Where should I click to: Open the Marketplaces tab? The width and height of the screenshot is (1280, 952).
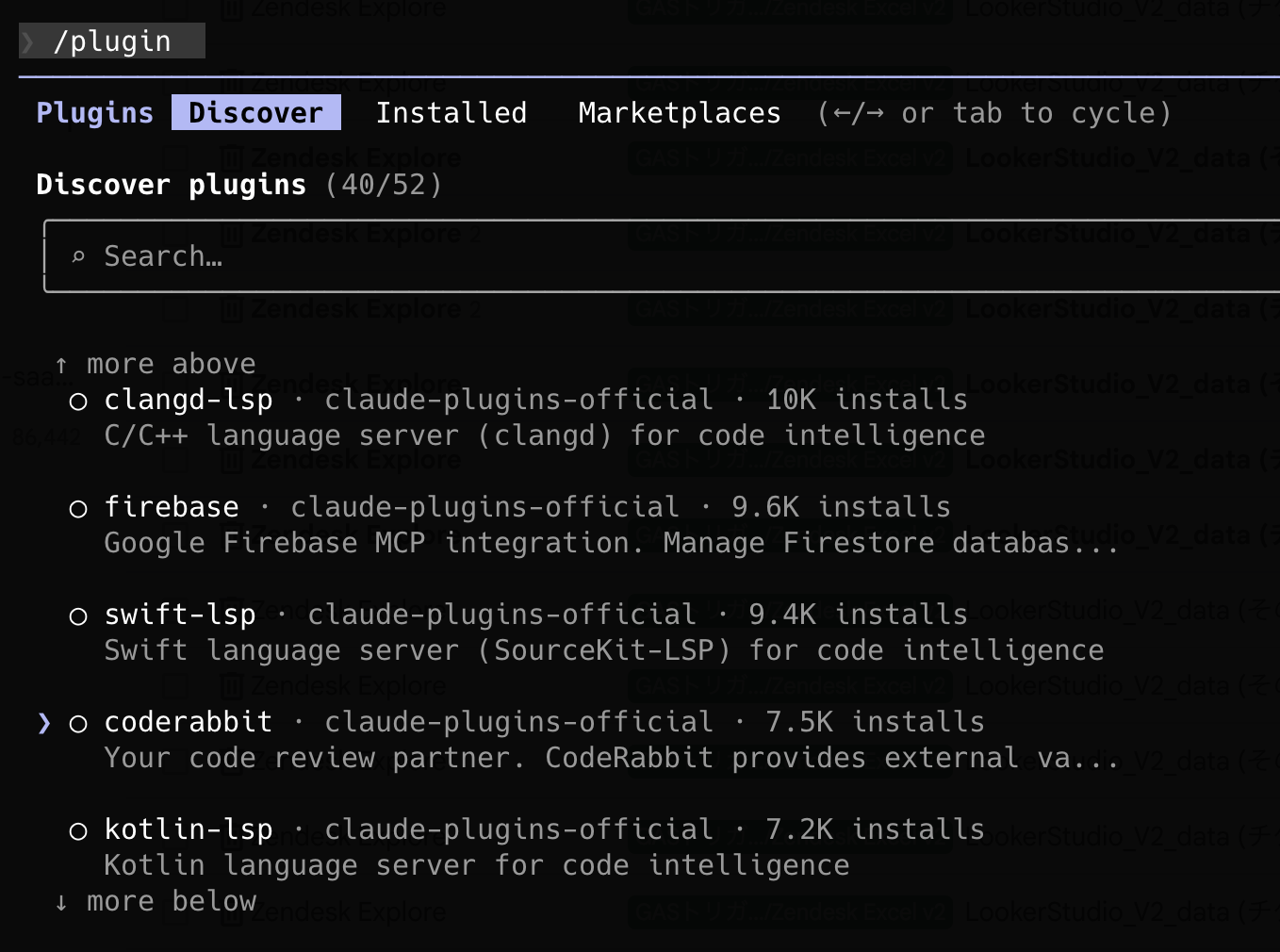click(x=679, y=113)
